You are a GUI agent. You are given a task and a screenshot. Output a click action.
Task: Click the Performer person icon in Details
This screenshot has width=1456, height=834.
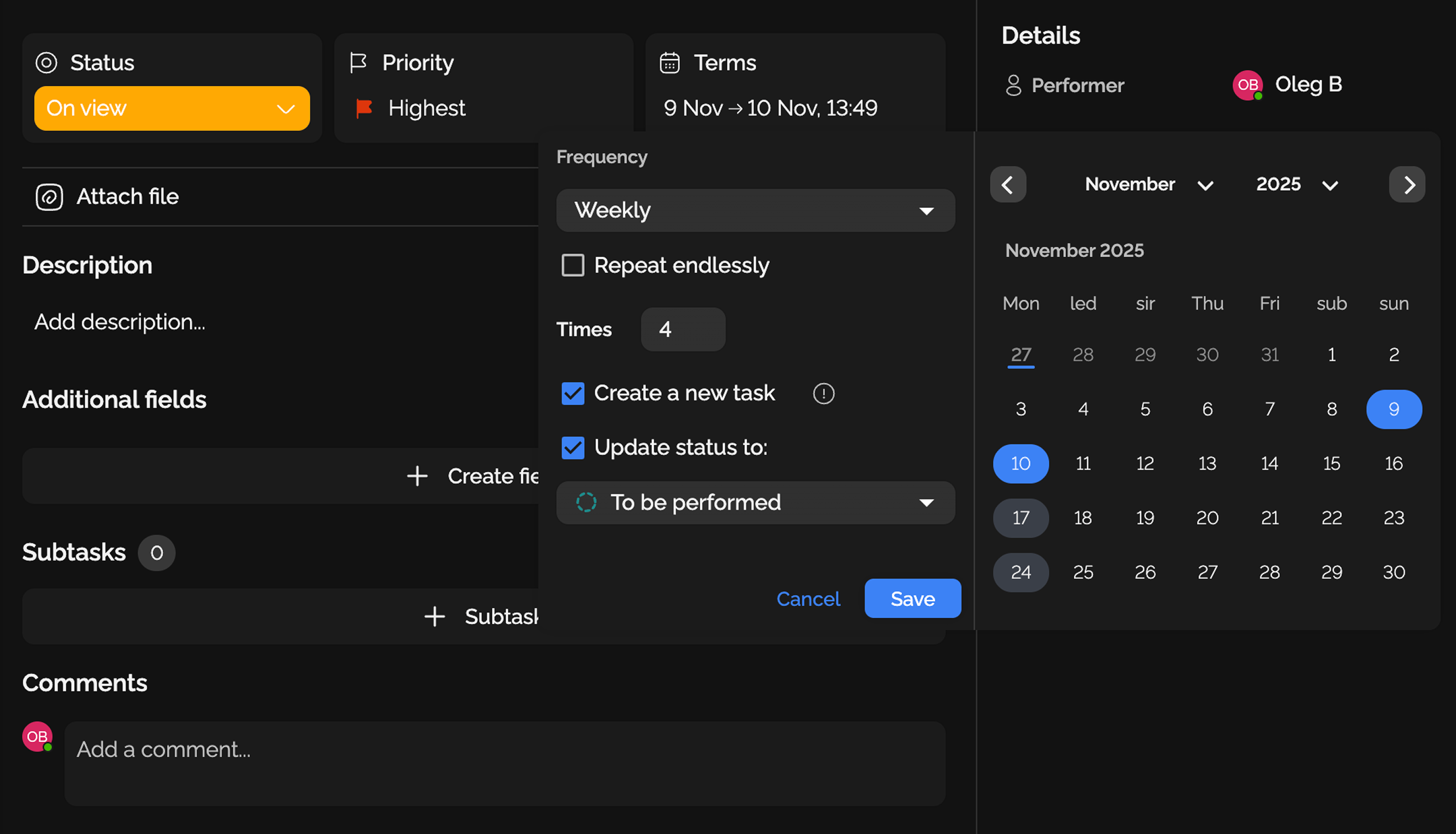tap(1014, 85)
